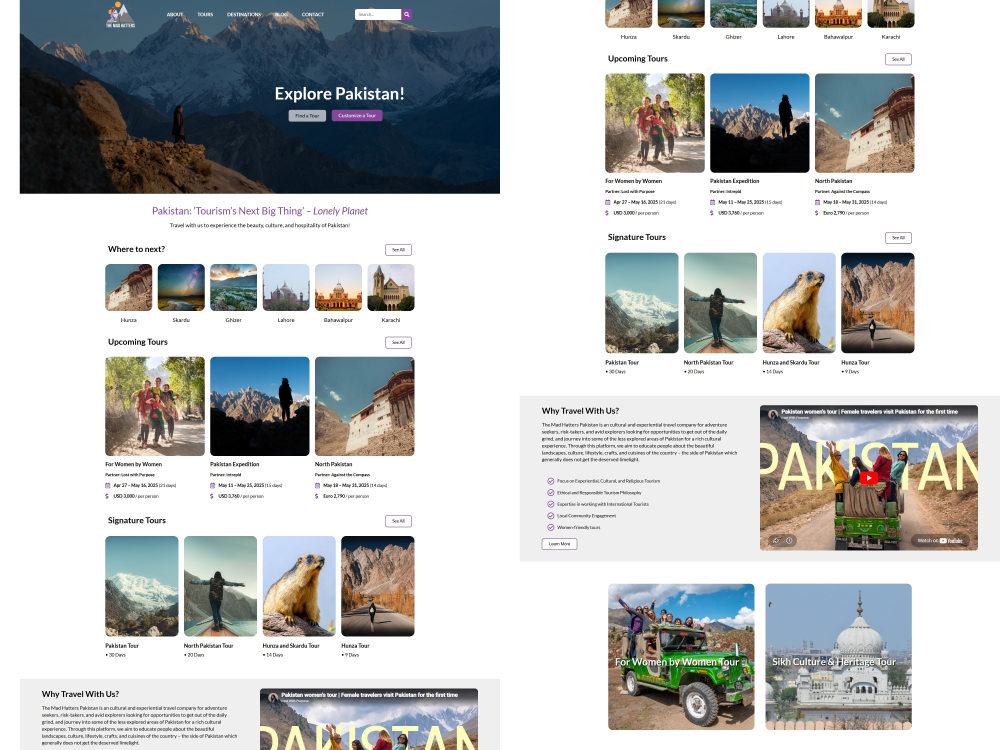Click checkmark icon beside Women-friendly tours
This screenshot has width=1000, height=750.
[550, 527]
